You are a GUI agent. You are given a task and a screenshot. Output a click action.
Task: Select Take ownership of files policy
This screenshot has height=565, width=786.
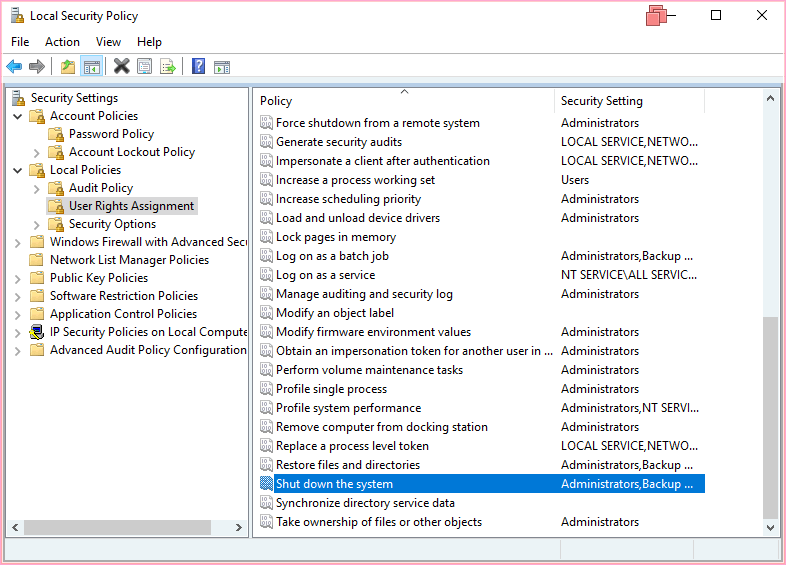pos(378,522)
